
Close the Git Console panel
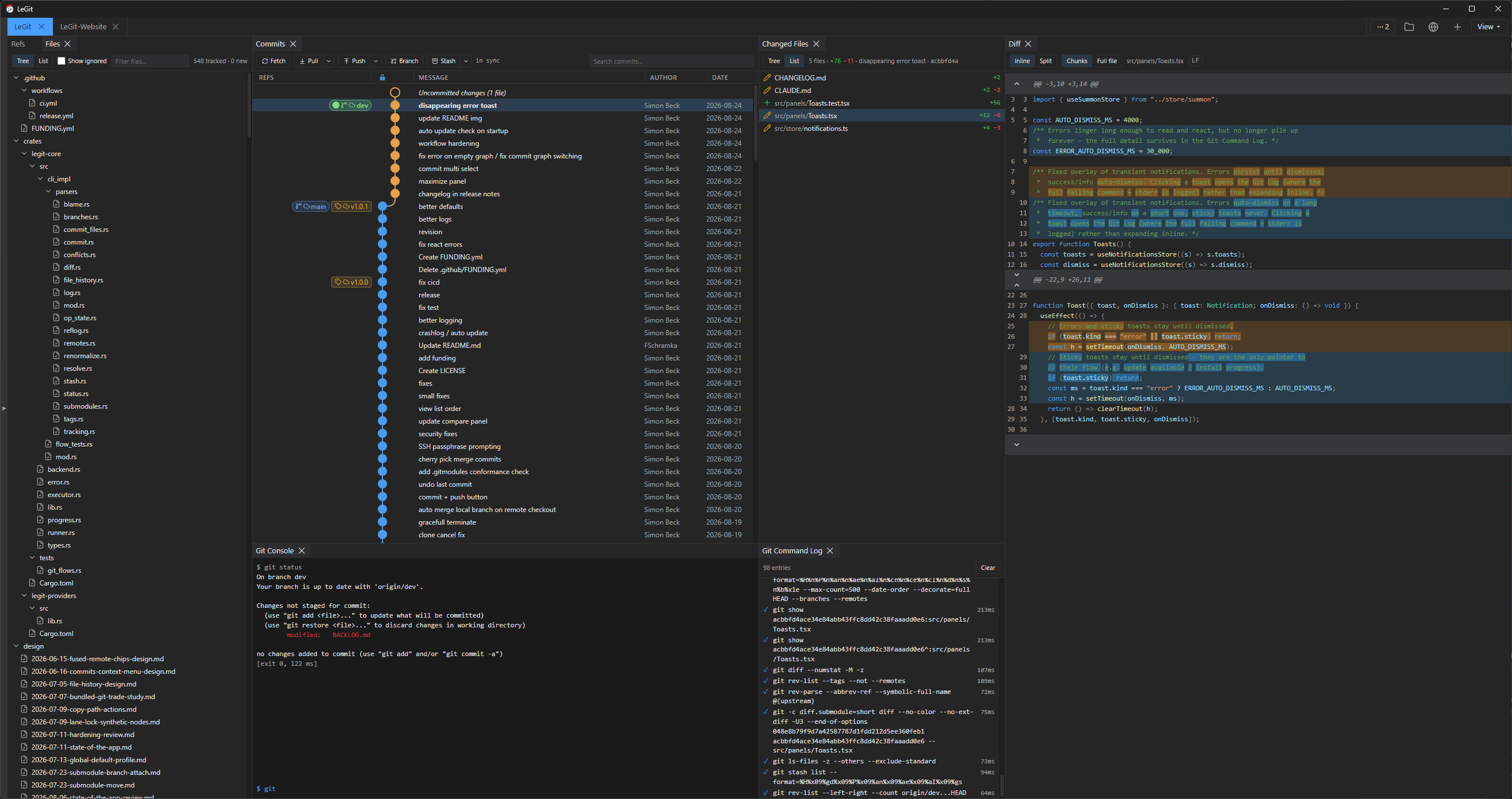[x=301, y=551]
